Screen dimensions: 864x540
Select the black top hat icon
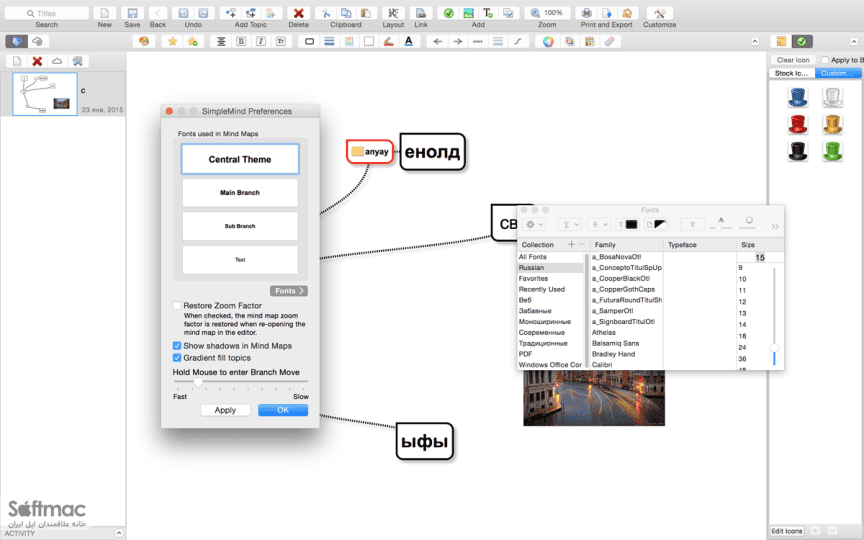797,151
